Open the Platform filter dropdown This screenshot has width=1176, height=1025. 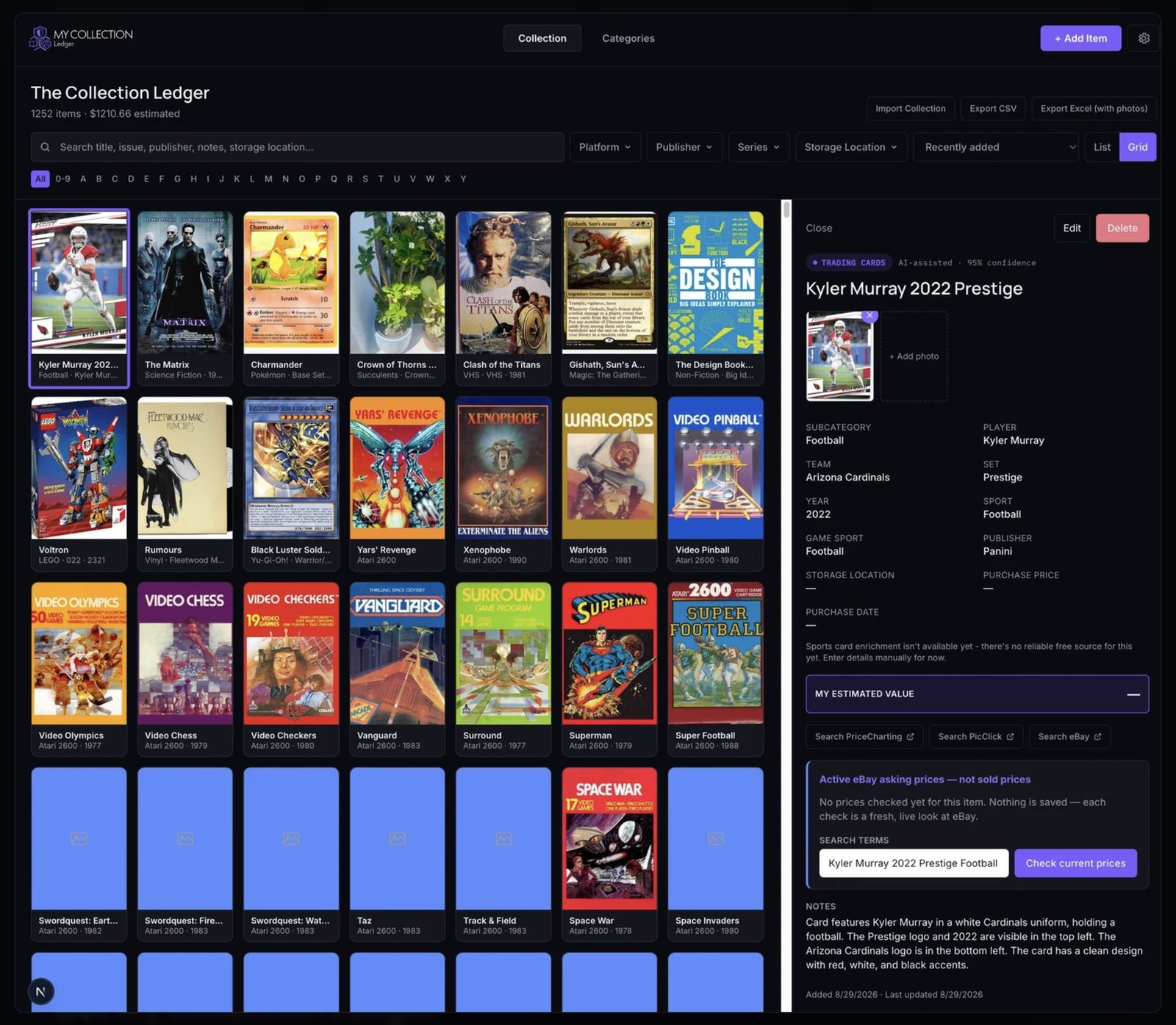pyautogui.click(x=605, y=147)
